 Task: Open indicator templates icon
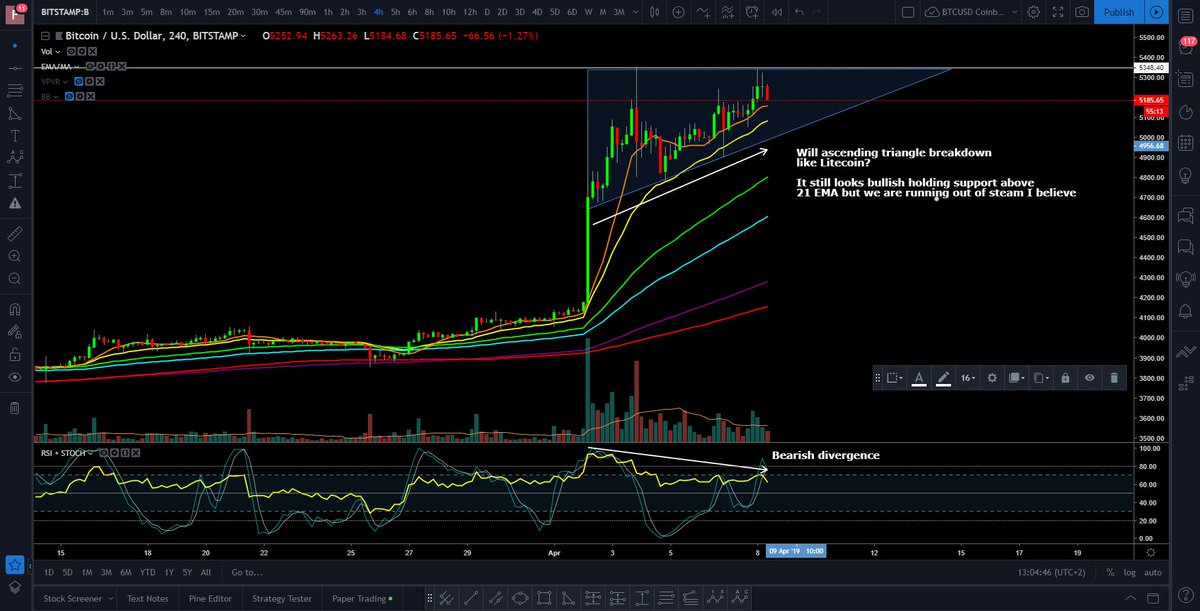click(x=728, y=12)
